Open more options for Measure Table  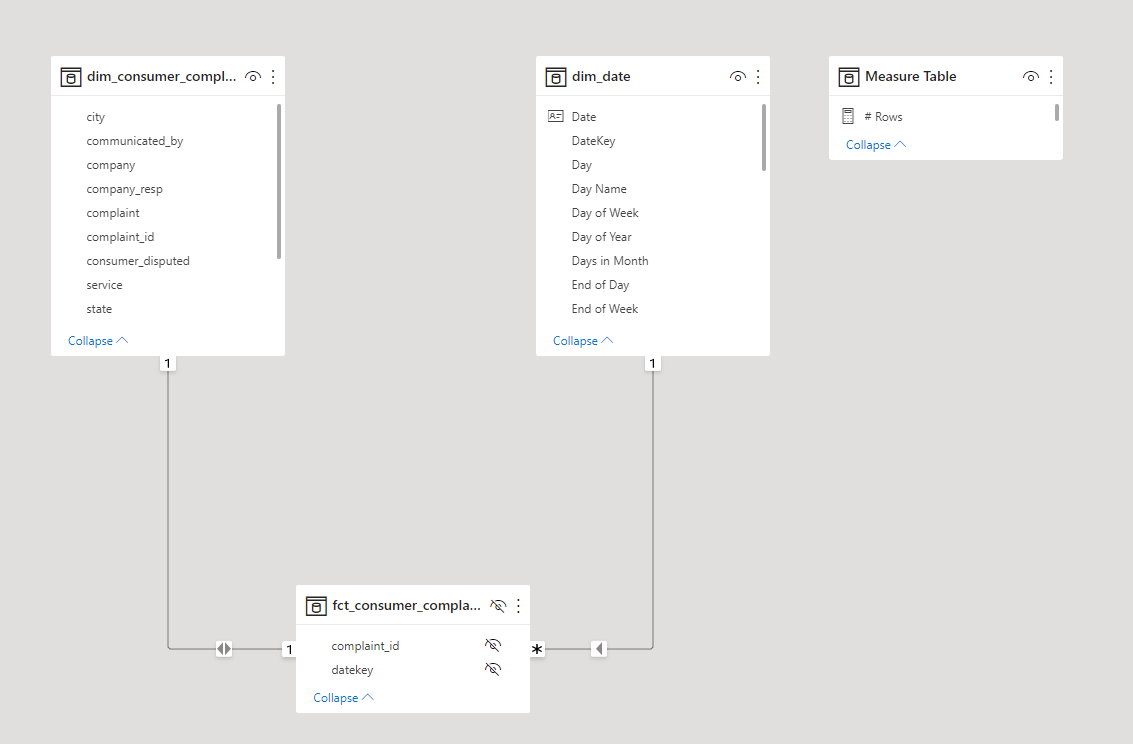click(1051, 77)
